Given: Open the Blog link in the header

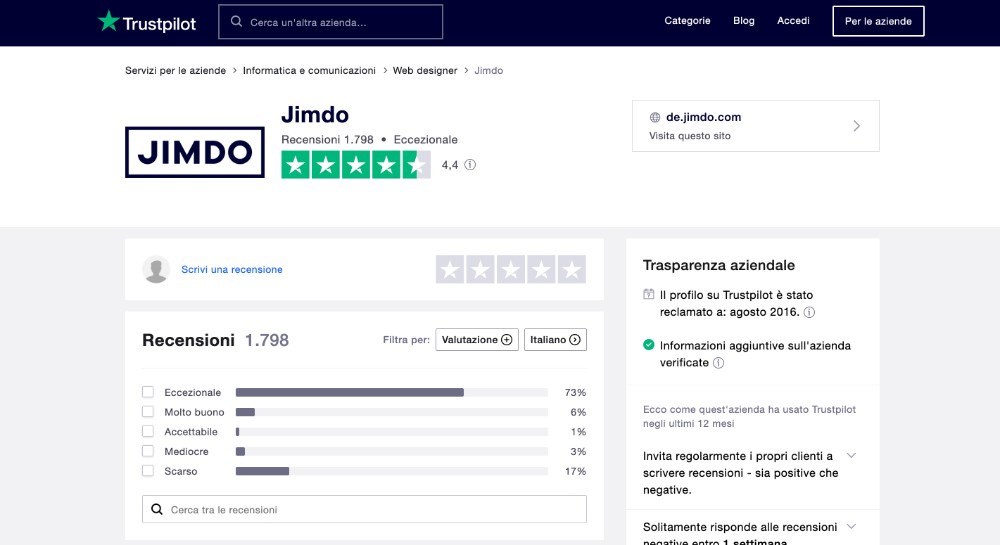Looking at the screenshot, I should (744, 21).
